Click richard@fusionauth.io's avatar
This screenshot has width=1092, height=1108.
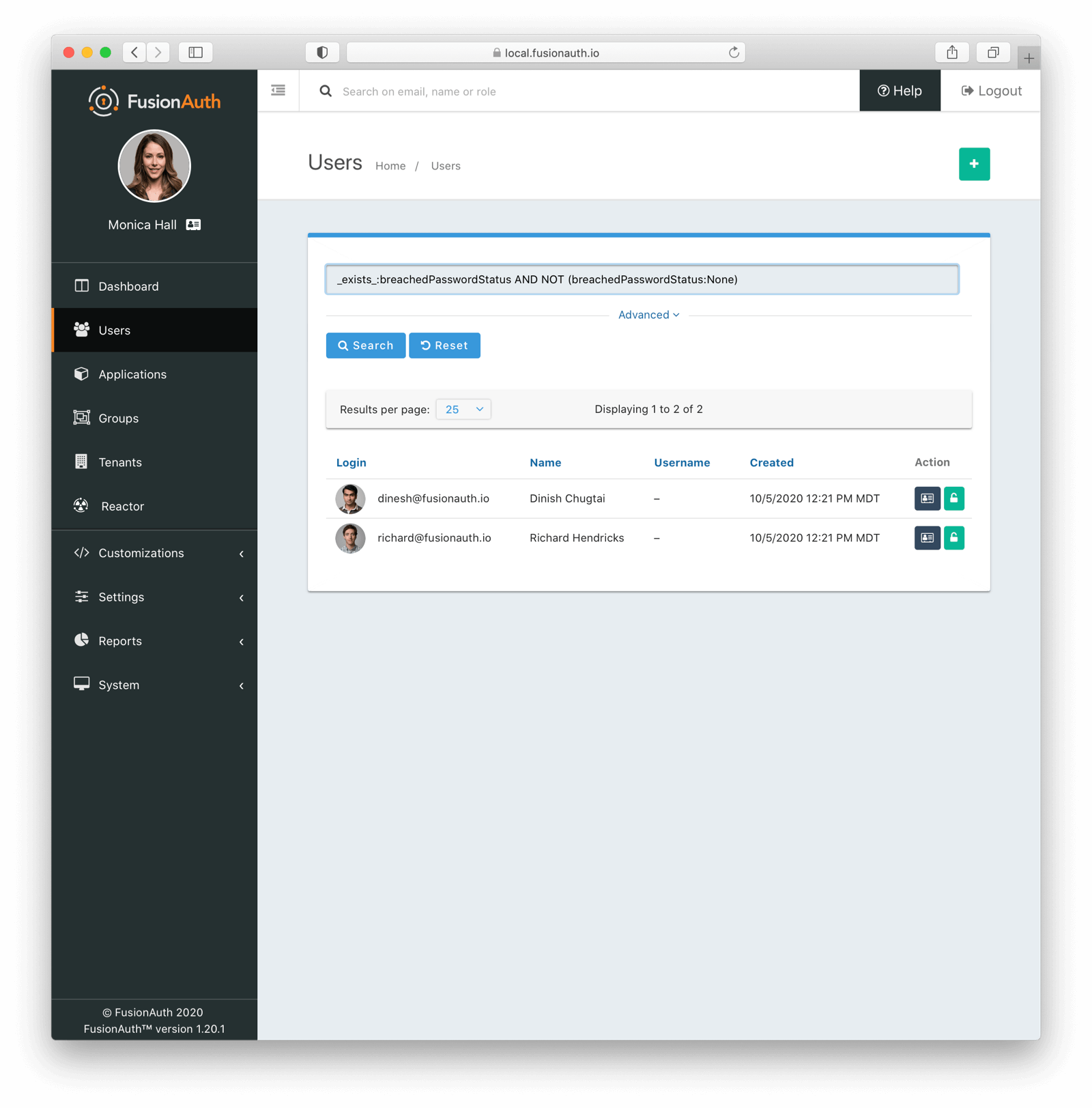point(350,538)
